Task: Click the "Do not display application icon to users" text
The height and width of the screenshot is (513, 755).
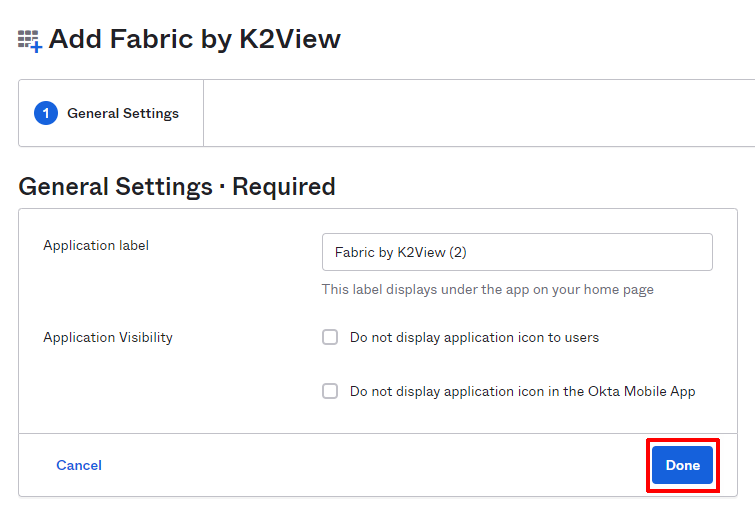Action: click(474, 338)
